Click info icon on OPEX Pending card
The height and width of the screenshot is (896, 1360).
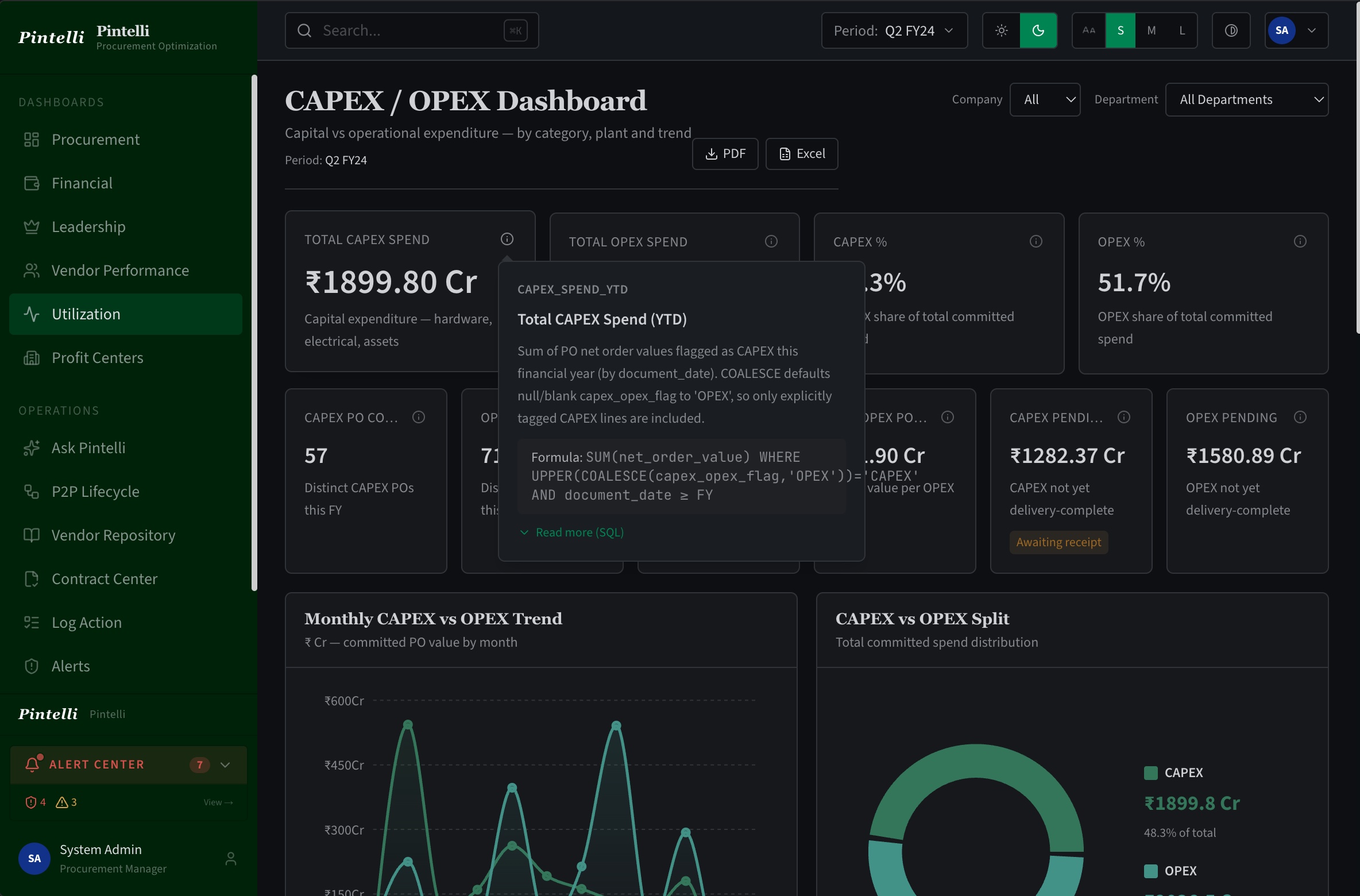click(1300, 417)
